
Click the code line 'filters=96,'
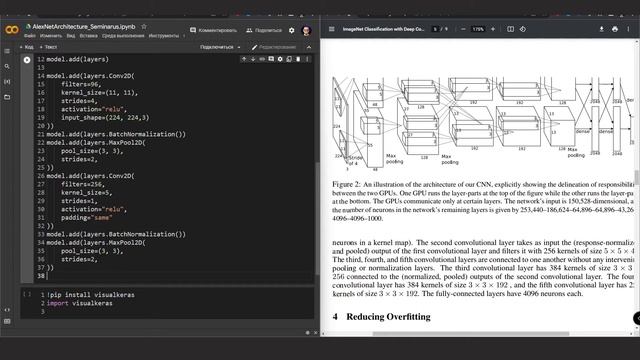point(81,84)
